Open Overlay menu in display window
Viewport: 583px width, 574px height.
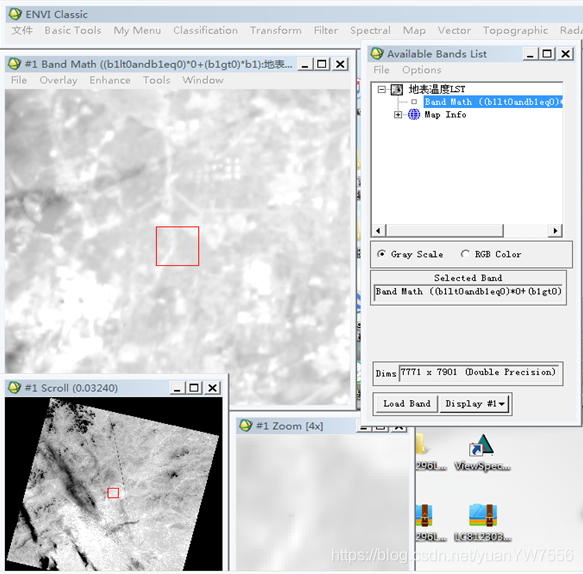(x=58, y=80)
